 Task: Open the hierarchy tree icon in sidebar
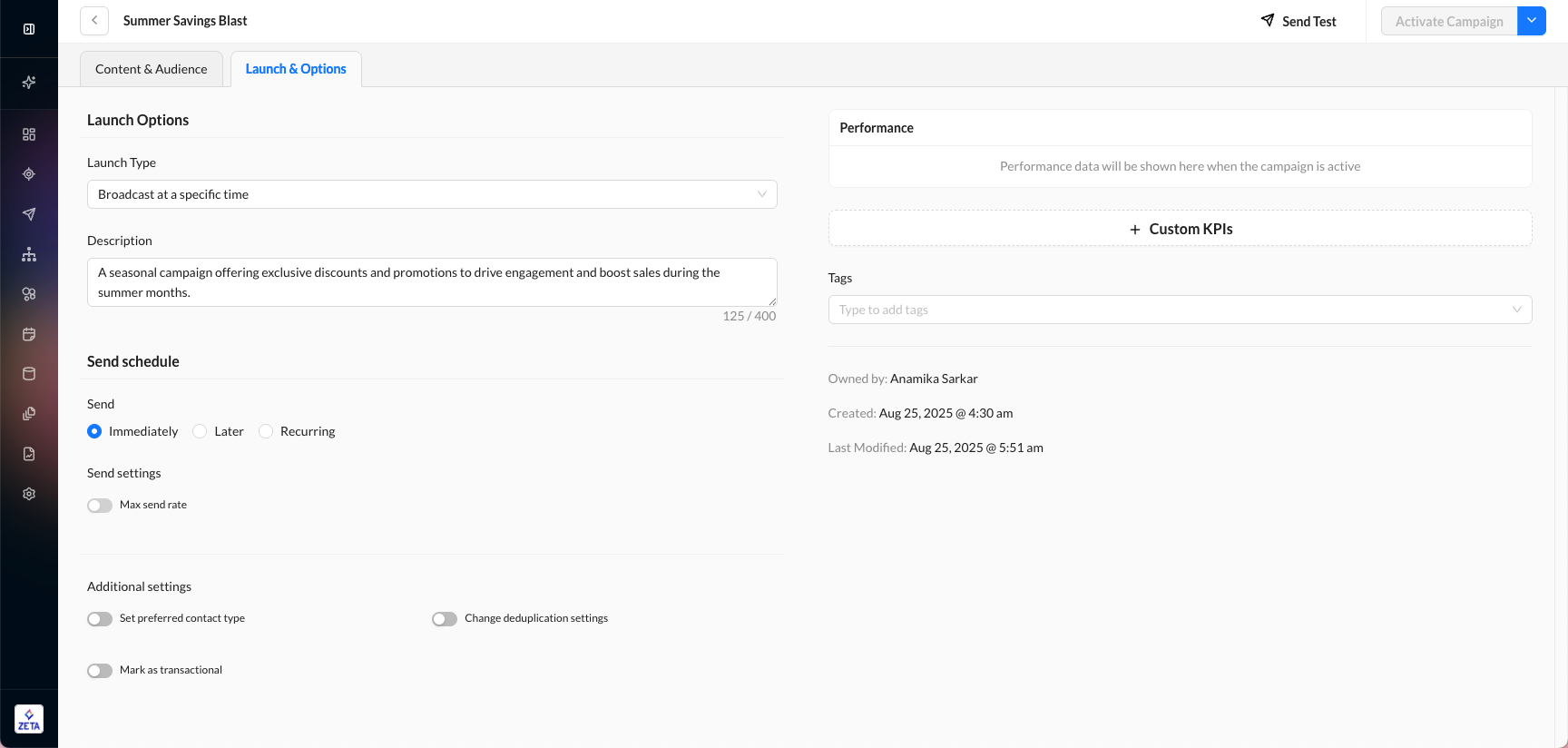29,254
